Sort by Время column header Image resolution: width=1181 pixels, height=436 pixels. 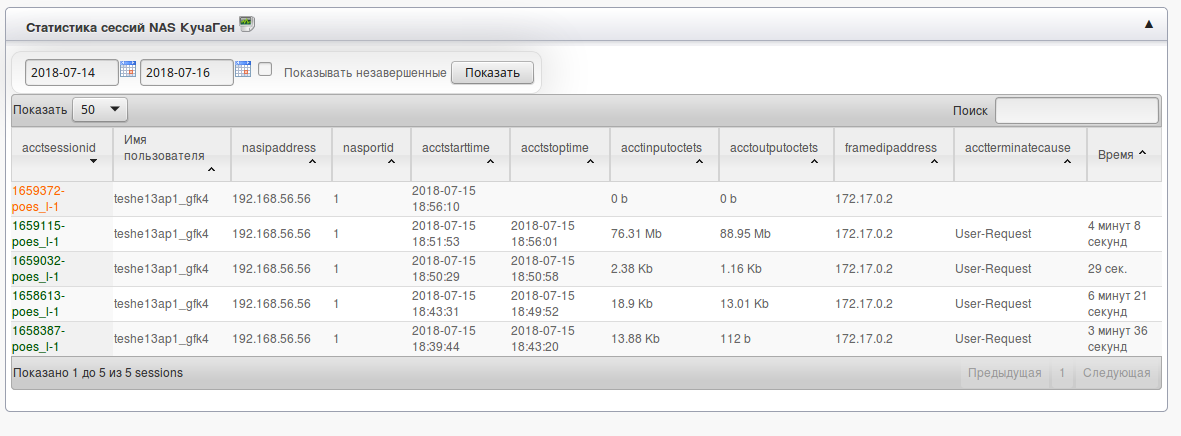(1123, 155)
